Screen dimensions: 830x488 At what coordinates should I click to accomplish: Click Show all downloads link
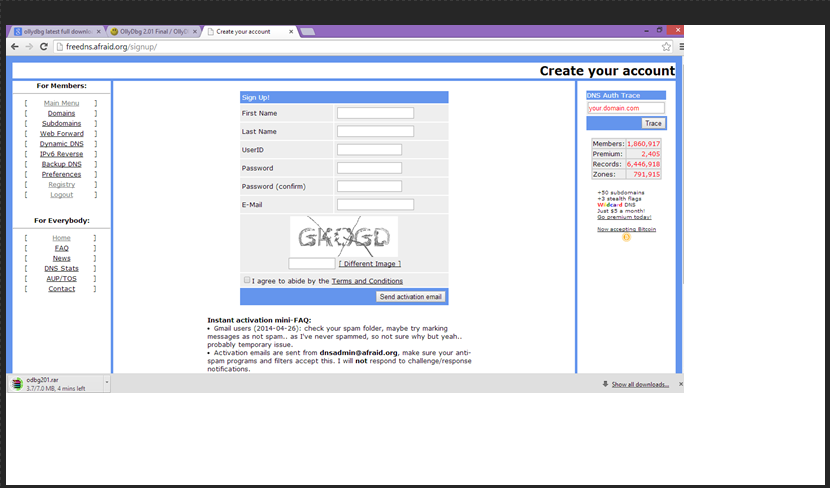pyautogui.click(x=640, y=384)
